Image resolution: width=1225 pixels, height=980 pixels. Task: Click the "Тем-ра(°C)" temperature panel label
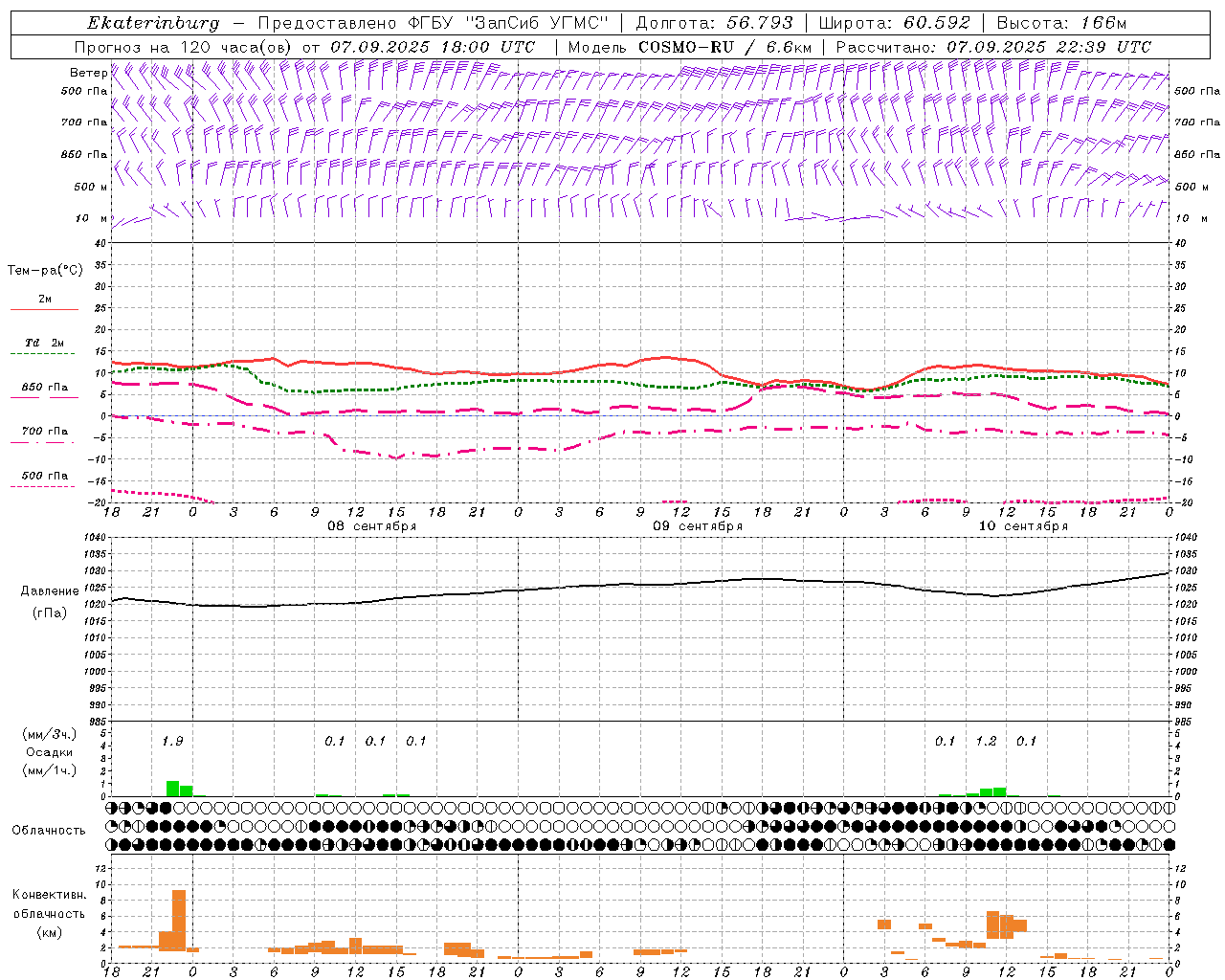coord(45,270)
